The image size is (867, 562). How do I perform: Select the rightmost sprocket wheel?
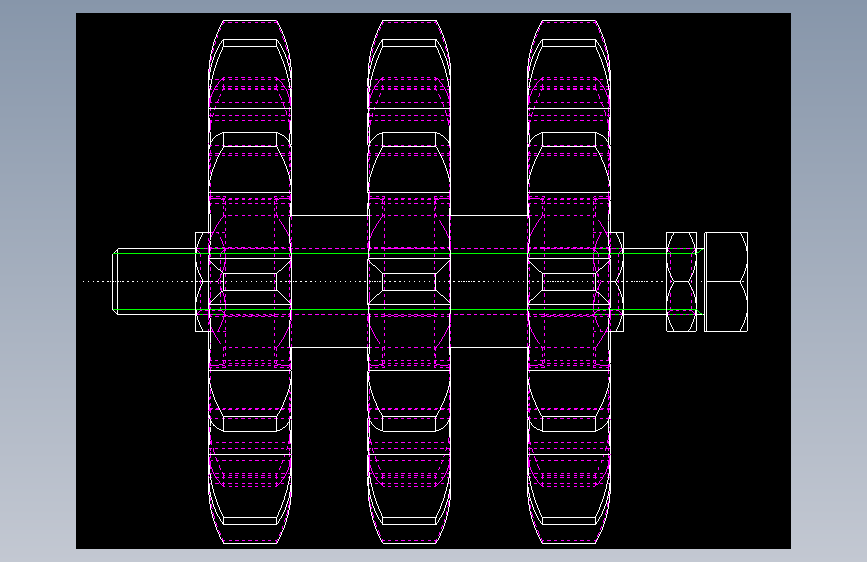pyautogui.click(x=569, y=282)
